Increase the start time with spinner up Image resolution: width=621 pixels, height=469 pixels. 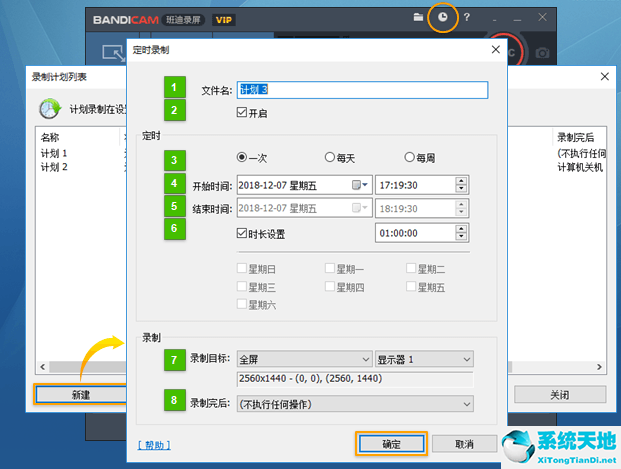tap(461, 181)
